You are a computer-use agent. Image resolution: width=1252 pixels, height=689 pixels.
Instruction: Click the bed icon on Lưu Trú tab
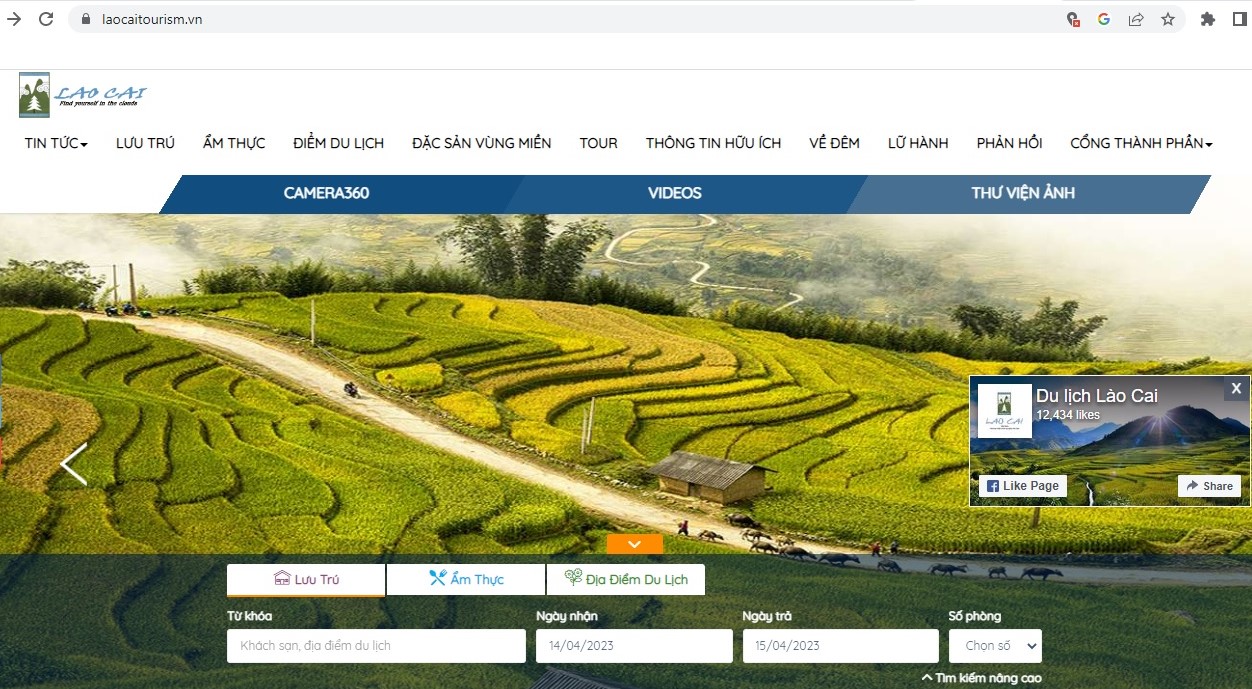[282, 579]
